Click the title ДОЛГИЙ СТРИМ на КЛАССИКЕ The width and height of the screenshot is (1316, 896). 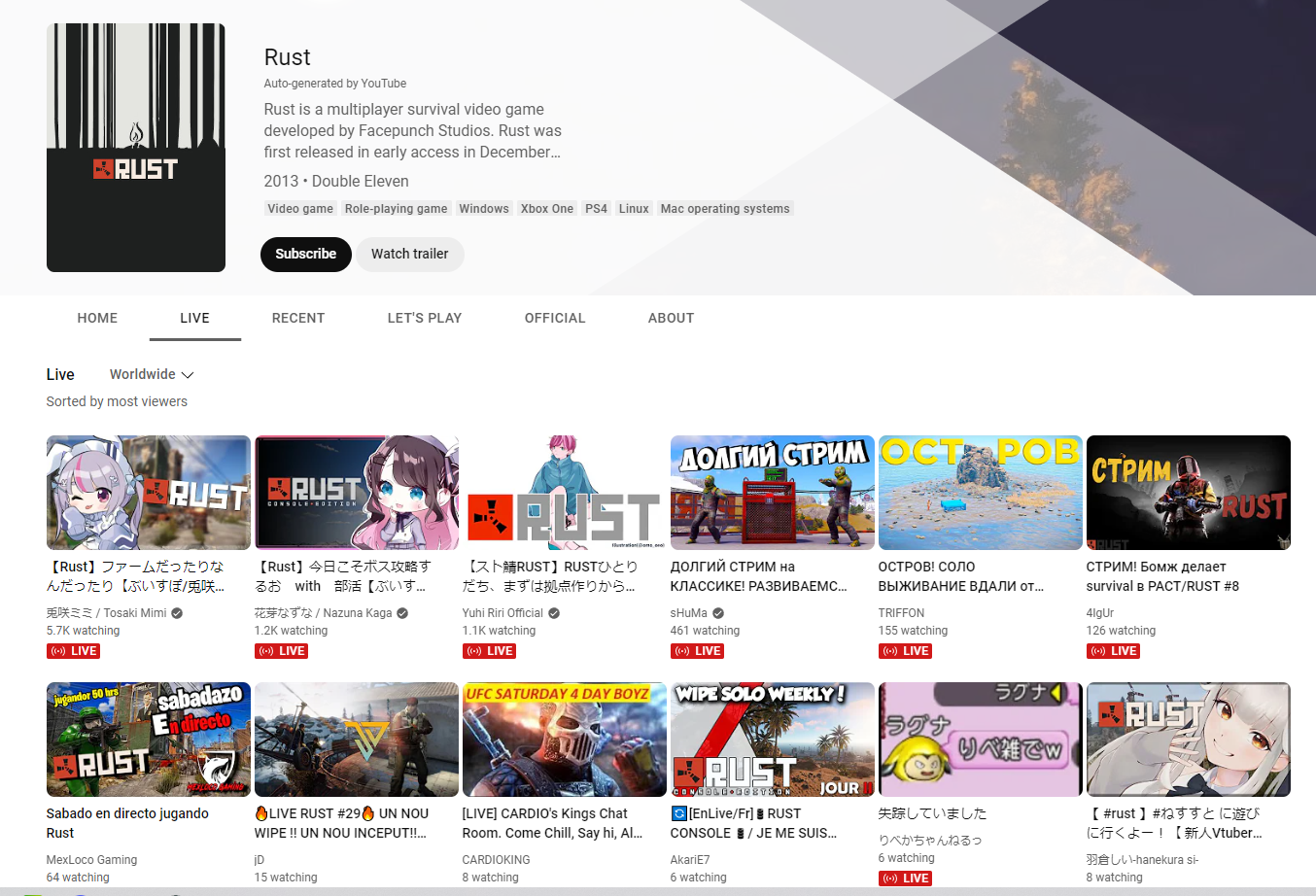[x=759, y=576]
